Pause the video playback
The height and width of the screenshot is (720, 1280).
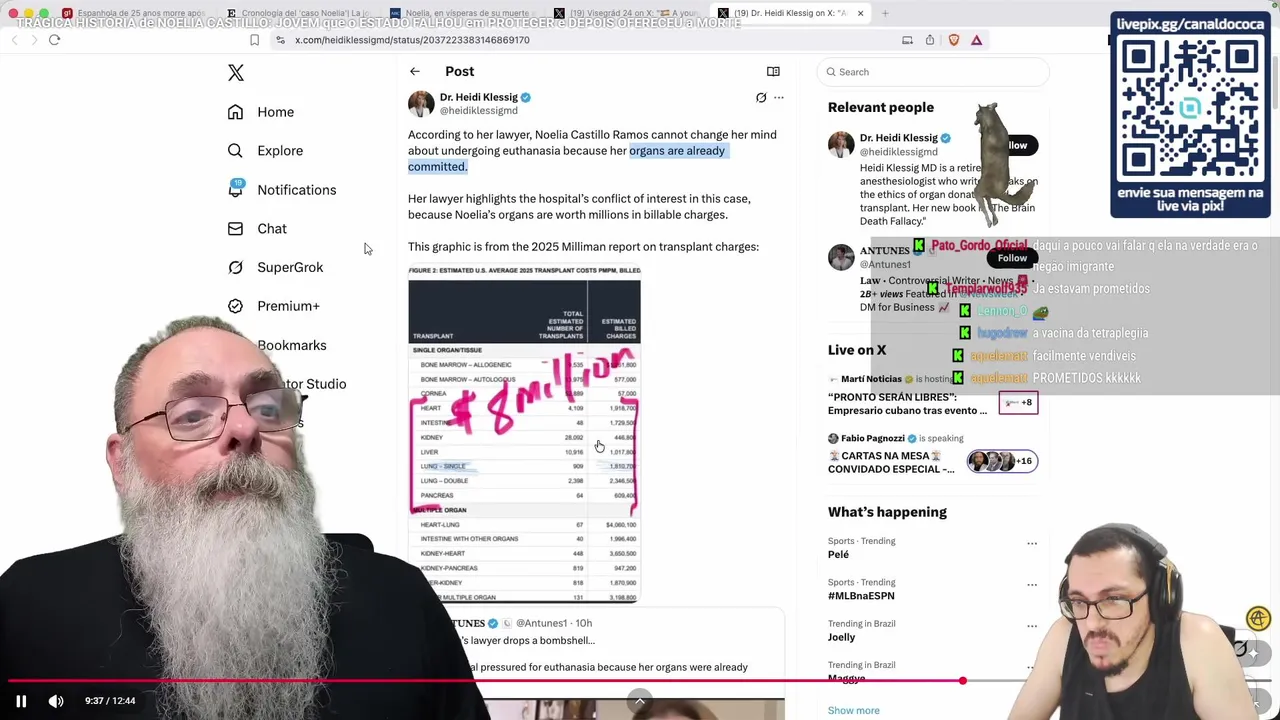pos(21,701)
